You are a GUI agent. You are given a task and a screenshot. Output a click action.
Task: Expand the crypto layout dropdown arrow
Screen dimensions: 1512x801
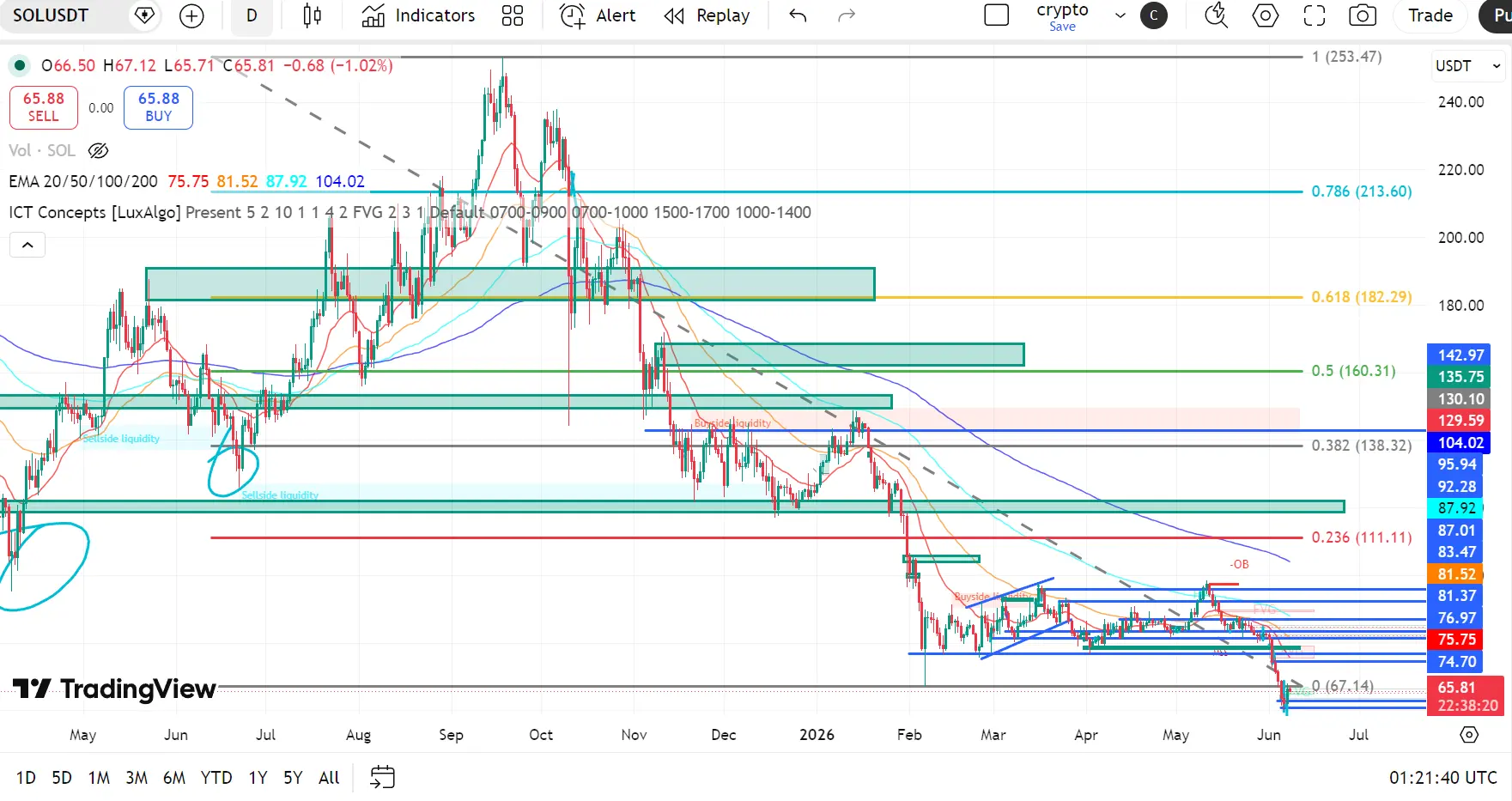[x=1120, y=15]
